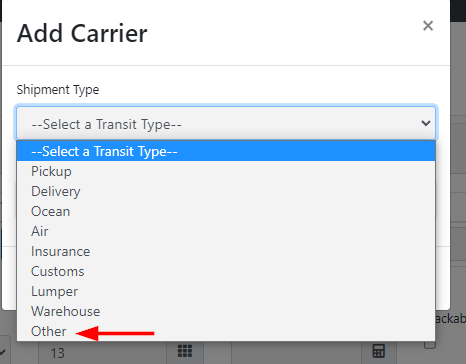Select the Delivery transit type
The width and height of the screenshot is (466, 364).
(226, 191)
